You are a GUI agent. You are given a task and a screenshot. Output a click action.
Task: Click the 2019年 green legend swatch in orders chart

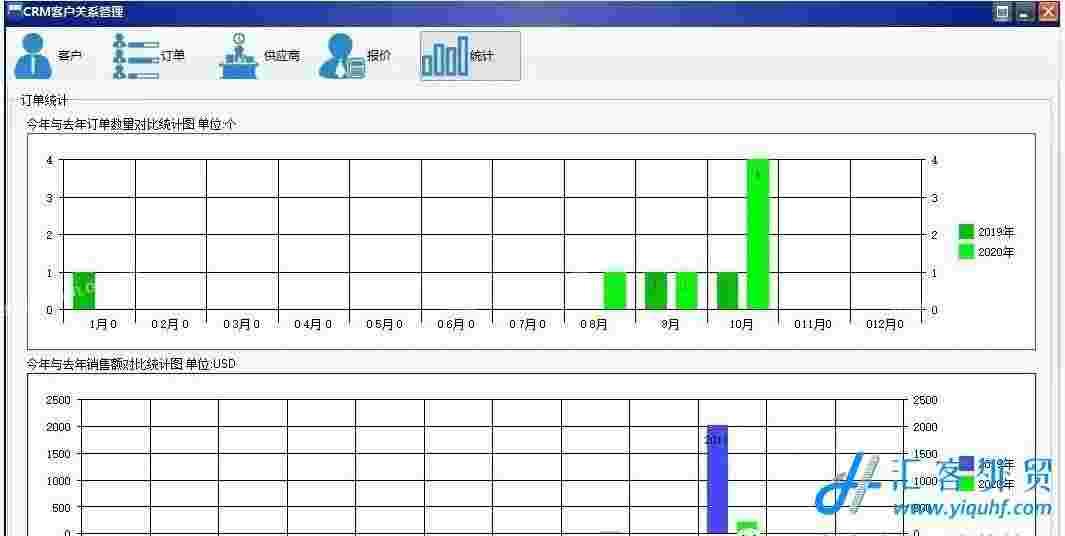coord(966,232)
